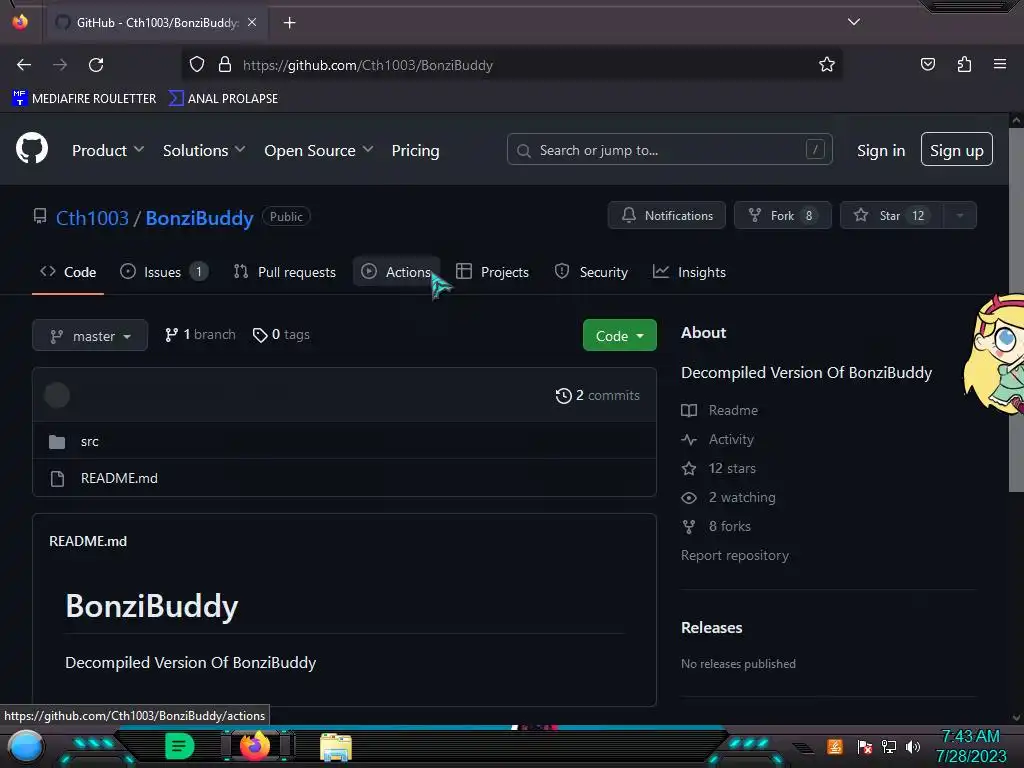Click the Notifications bell button
The width and height of the screenshot is (1024, 768).
point(666,216)
